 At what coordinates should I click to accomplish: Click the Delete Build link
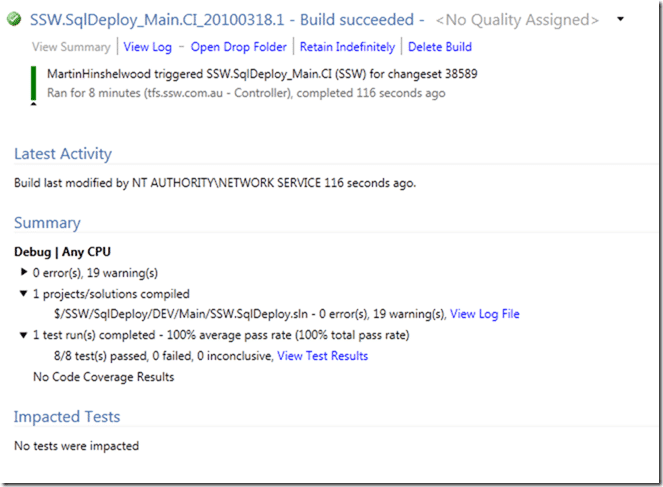point(440,47)
